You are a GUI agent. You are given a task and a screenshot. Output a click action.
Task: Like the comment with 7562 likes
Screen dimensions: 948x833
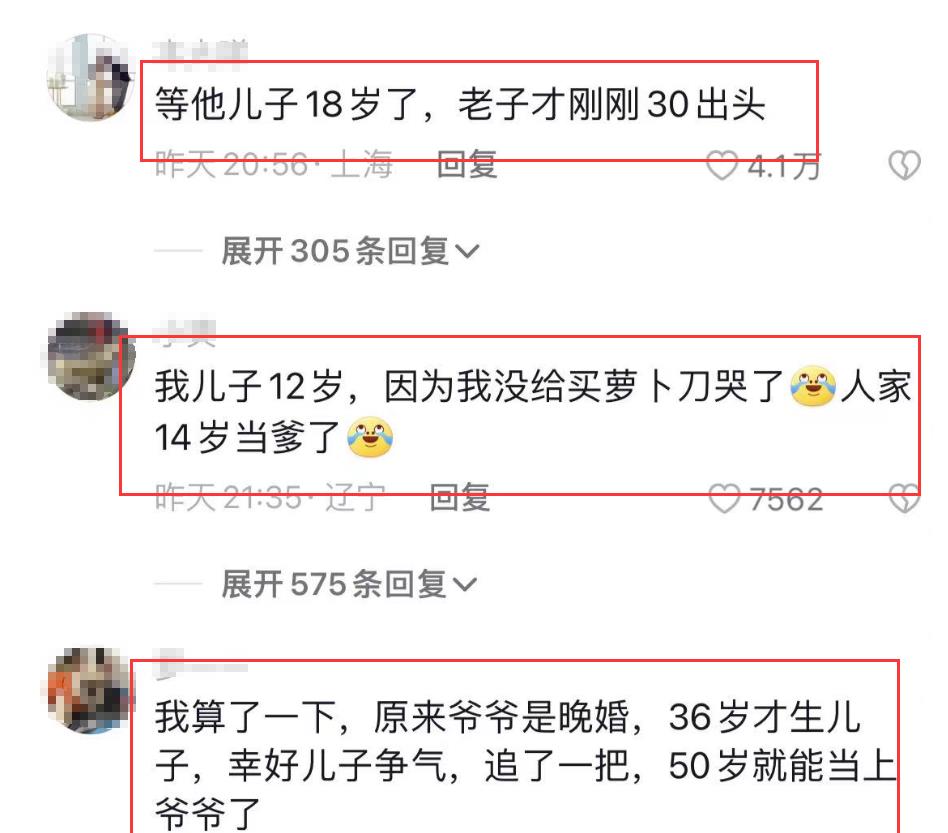[x=724, y=499]
